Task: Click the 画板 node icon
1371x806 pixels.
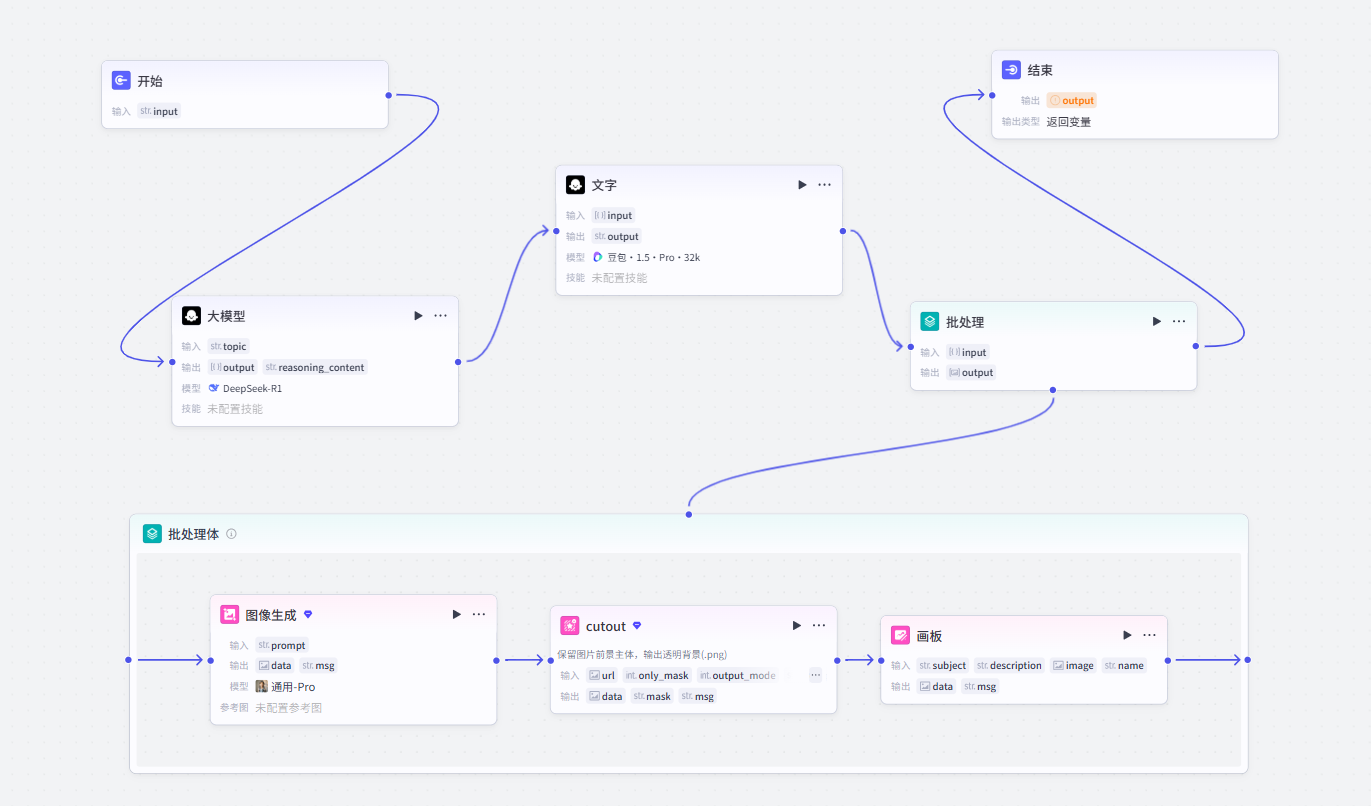Action: click(900, 635)
